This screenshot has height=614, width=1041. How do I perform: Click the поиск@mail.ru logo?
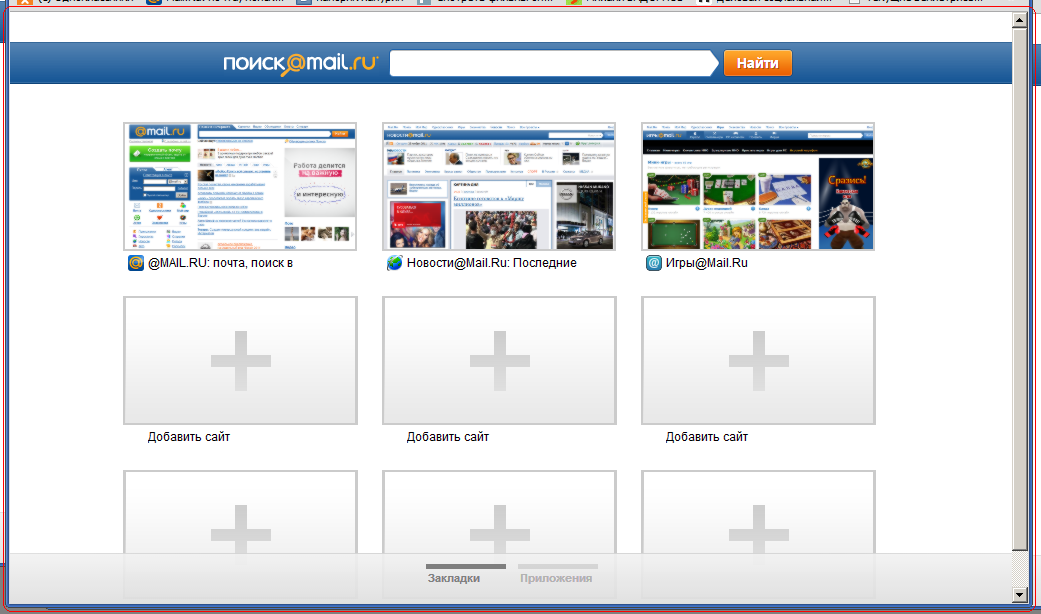301,64
